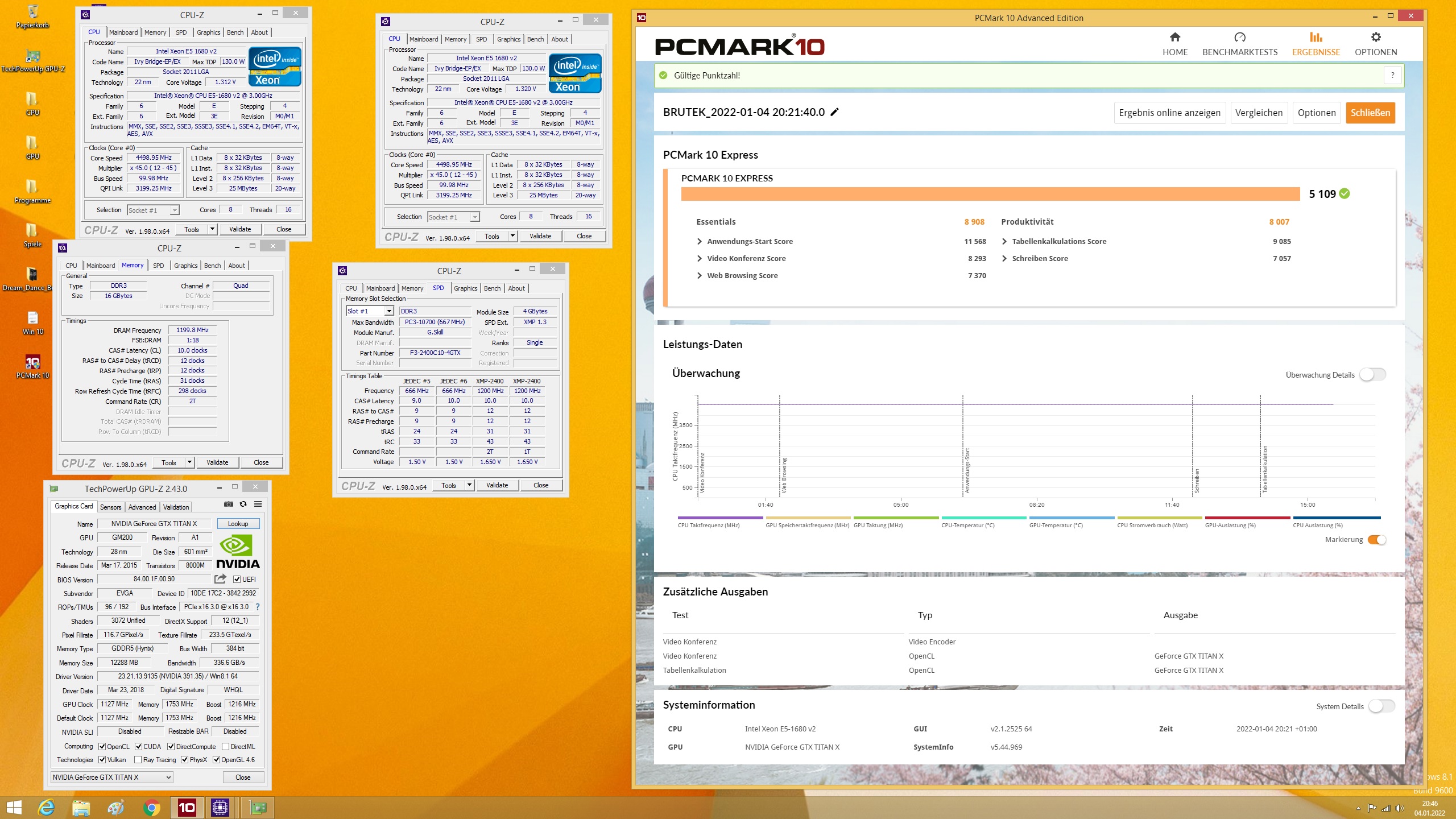Toggle Vulkan technologies checkbox
This screenshot has width=1456, height=819.
pos(102,759)
